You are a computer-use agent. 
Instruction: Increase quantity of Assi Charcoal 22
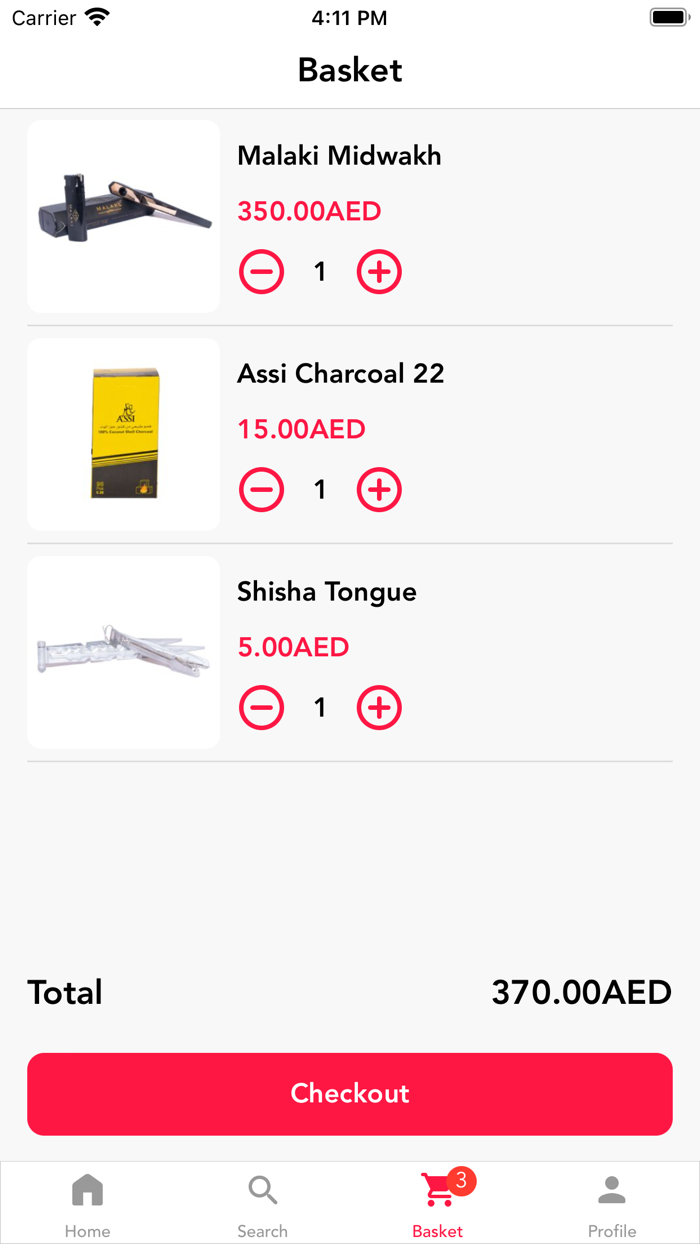tap(378, 489)
